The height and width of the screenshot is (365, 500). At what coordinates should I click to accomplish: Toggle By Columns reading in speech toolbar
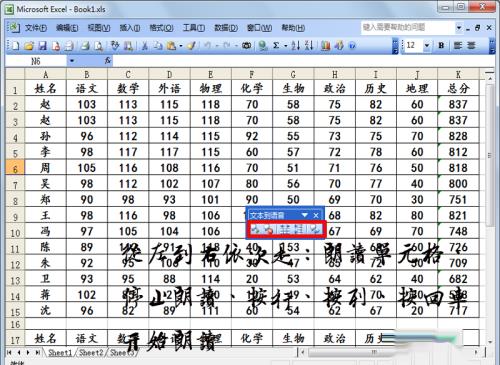298,229
